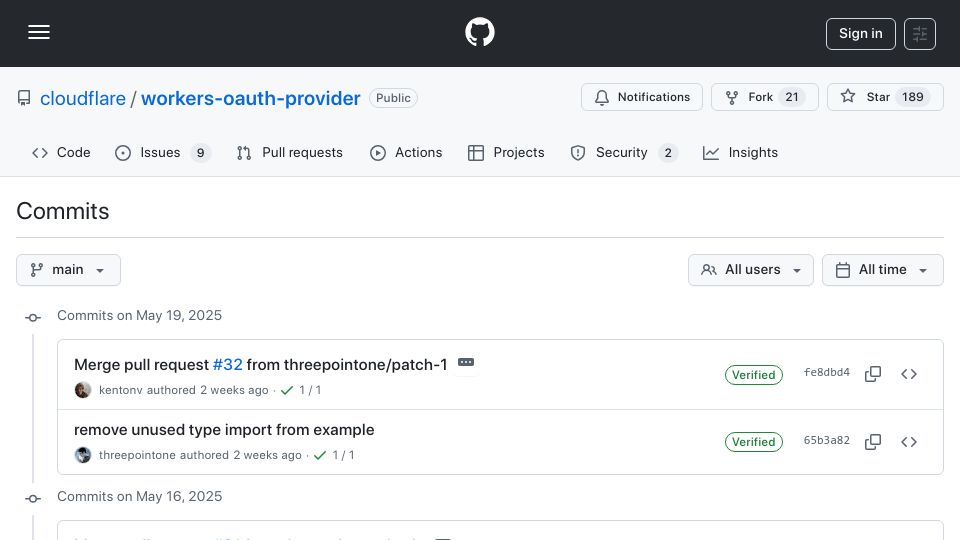Click the star count 189
The width and height of the screenshot is (960, 540).
click(x=912, y=97)
